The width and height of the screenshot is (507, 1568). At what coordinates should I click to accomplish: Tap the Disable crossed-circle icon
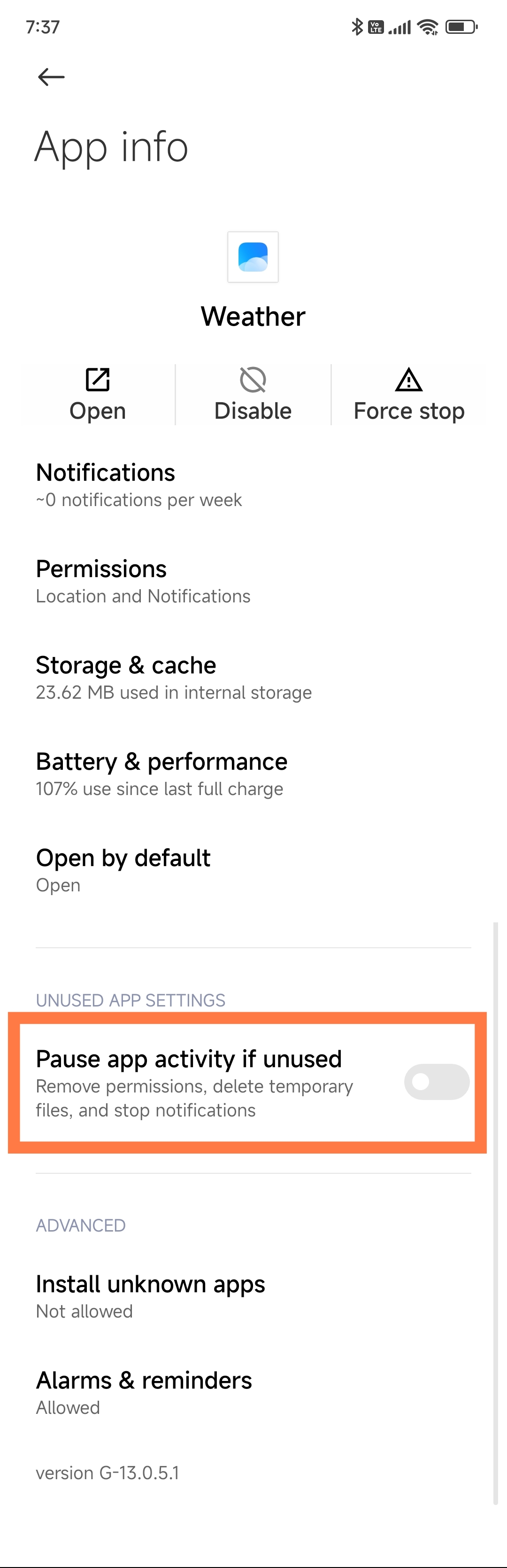[253, 380]
